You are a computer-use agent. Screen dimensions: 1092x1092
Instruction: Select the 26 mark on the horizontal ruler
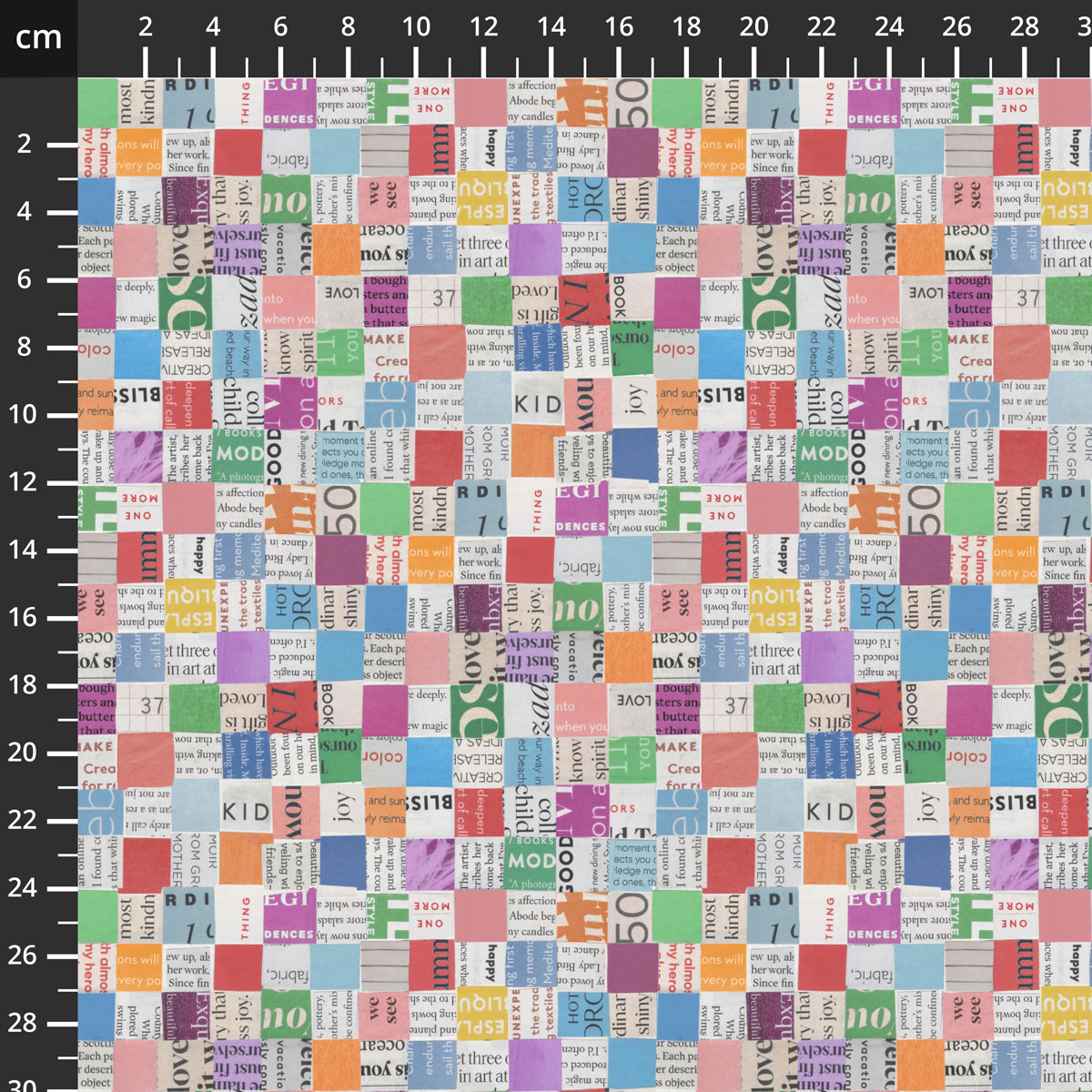pos(956,26)
